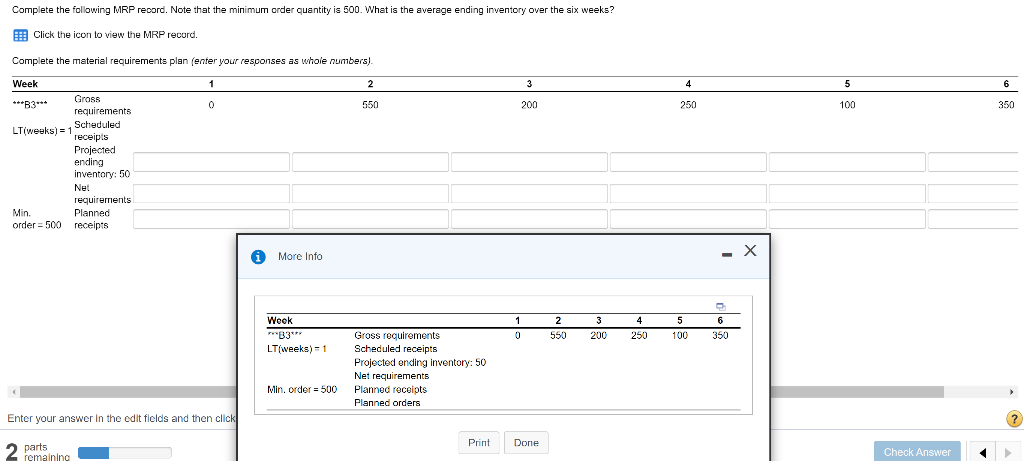Close the More Info dialog with X

point(750,251)
